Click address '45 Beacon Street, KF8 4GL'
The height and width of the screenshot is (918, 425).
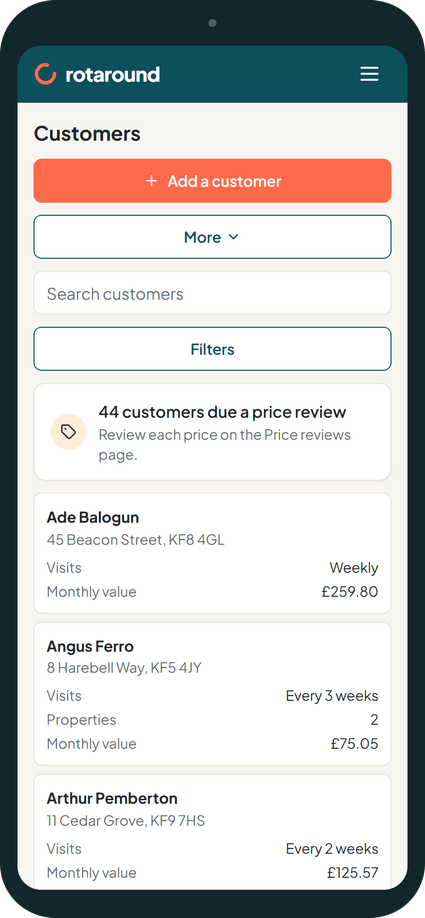135,540
